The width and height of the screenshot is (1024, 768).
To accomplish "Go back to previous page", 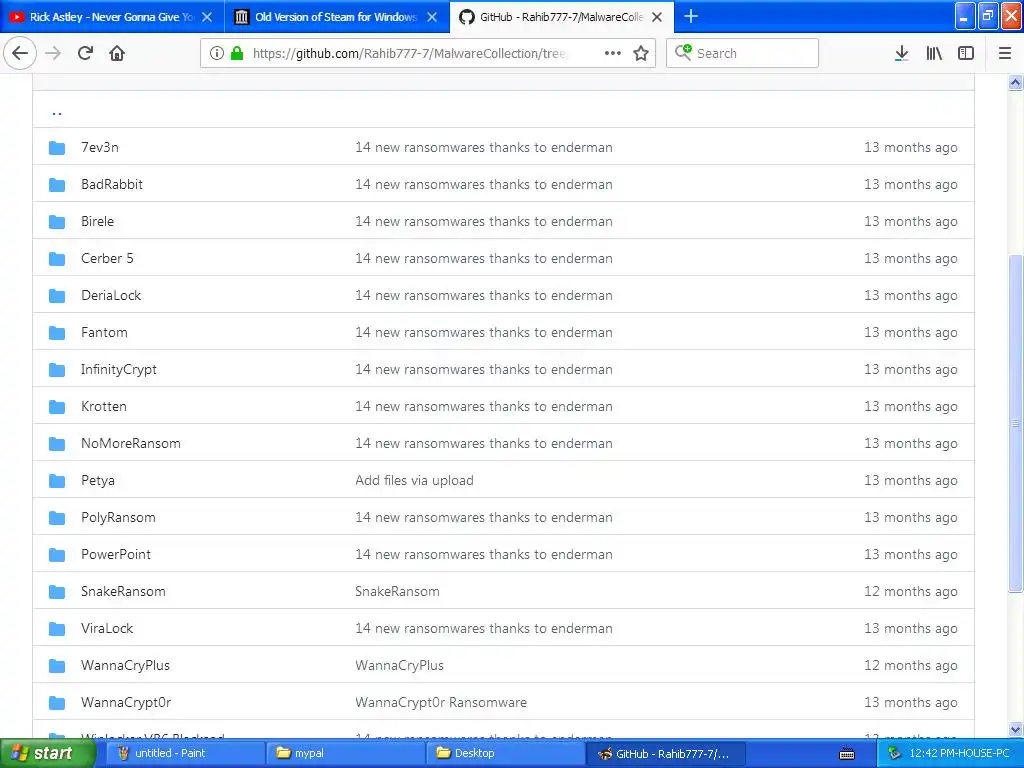I will pyautogui.click(x=20, y=53).
